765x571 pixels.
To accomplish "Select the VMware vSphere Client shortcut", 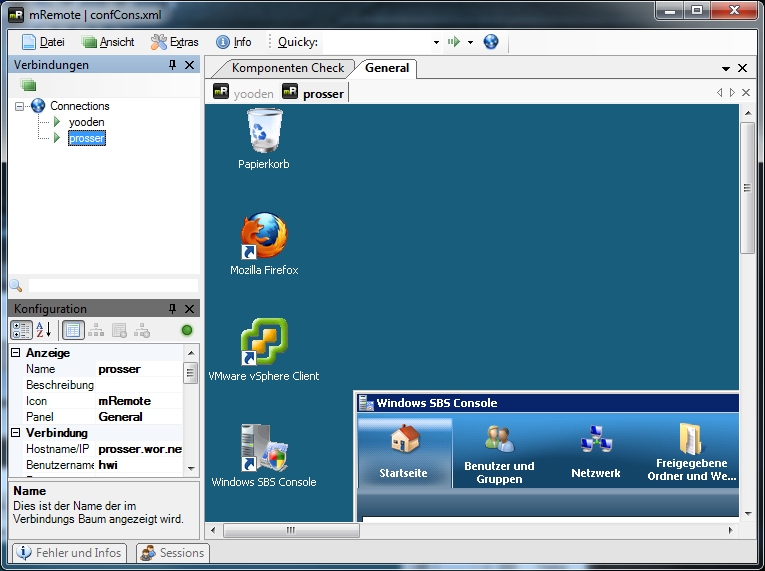I will [x=264, y=349].
